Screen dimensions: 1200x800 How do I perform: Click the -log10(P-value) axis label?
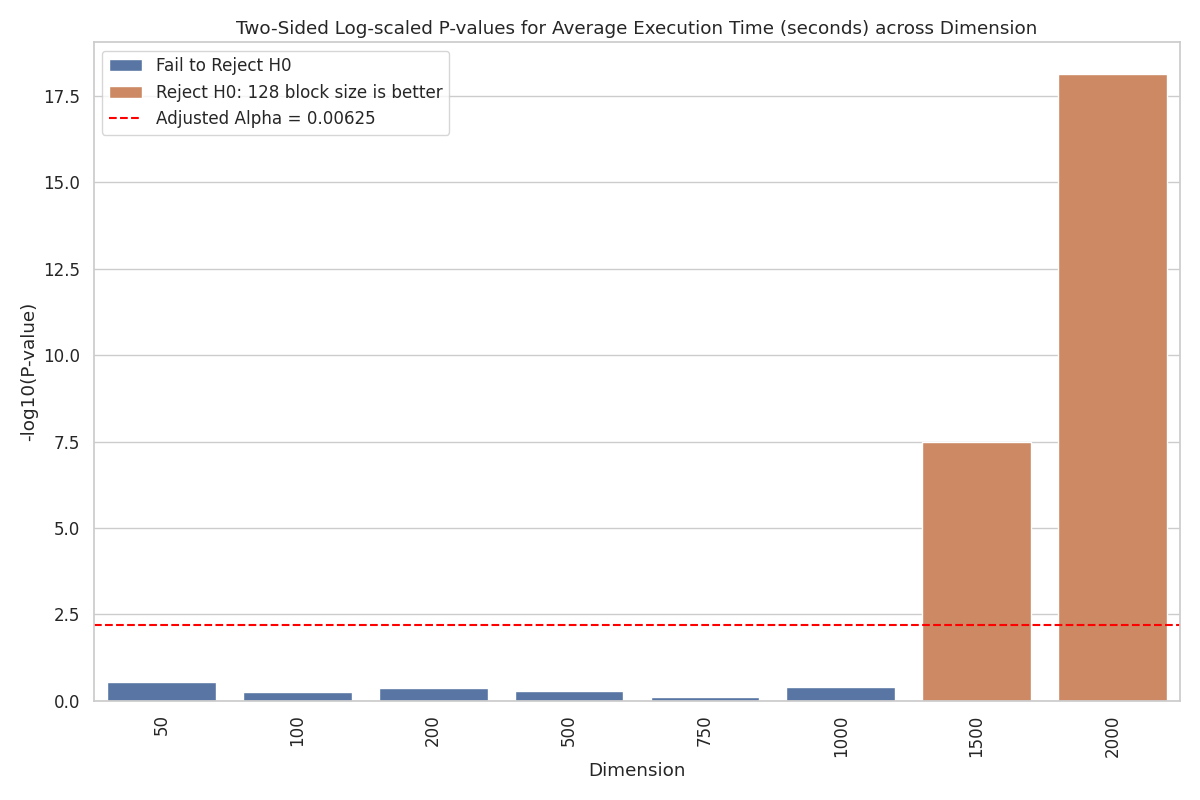point(24,370)
